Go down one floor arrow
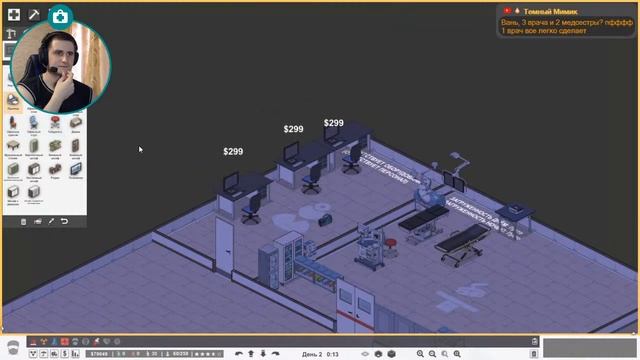Image resolution: width=640 pixels, height=360 pixels. pos(263,354)
